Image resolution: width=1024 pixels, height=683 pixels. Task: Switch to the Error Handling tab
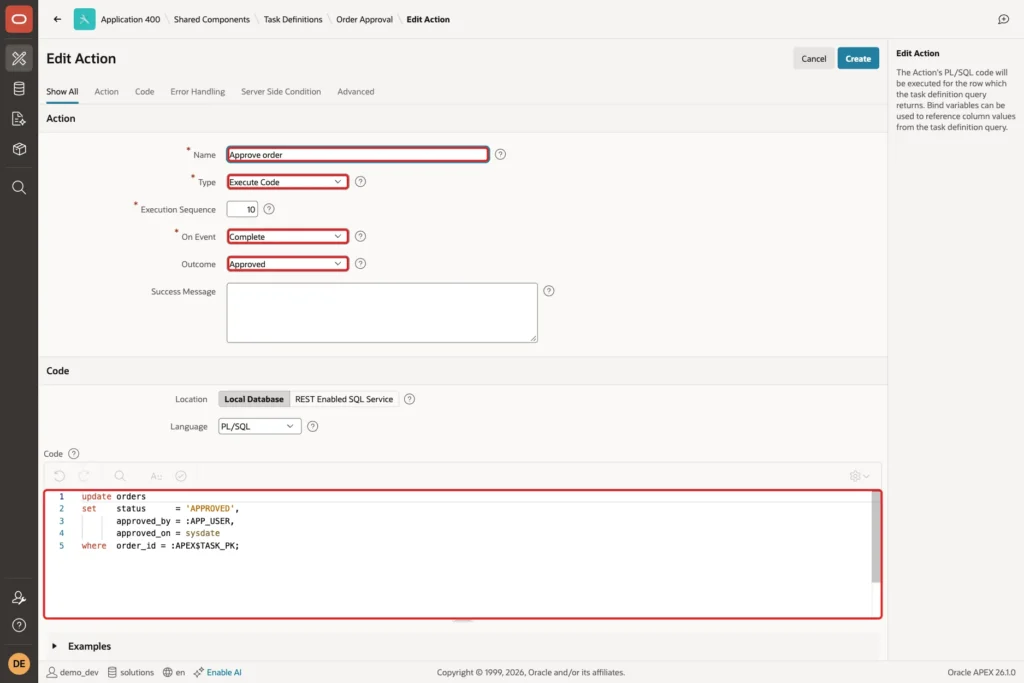click(198, 91)
